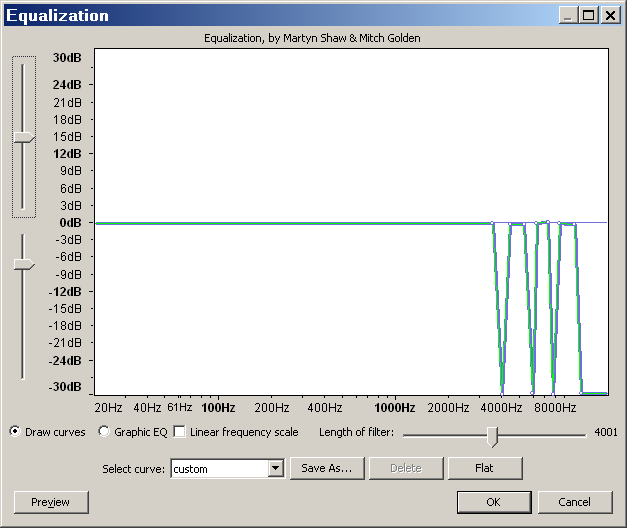Viewport: 627px width, 528px height.
Task: Click the Flat button
Action: click(x=485, y=468)
